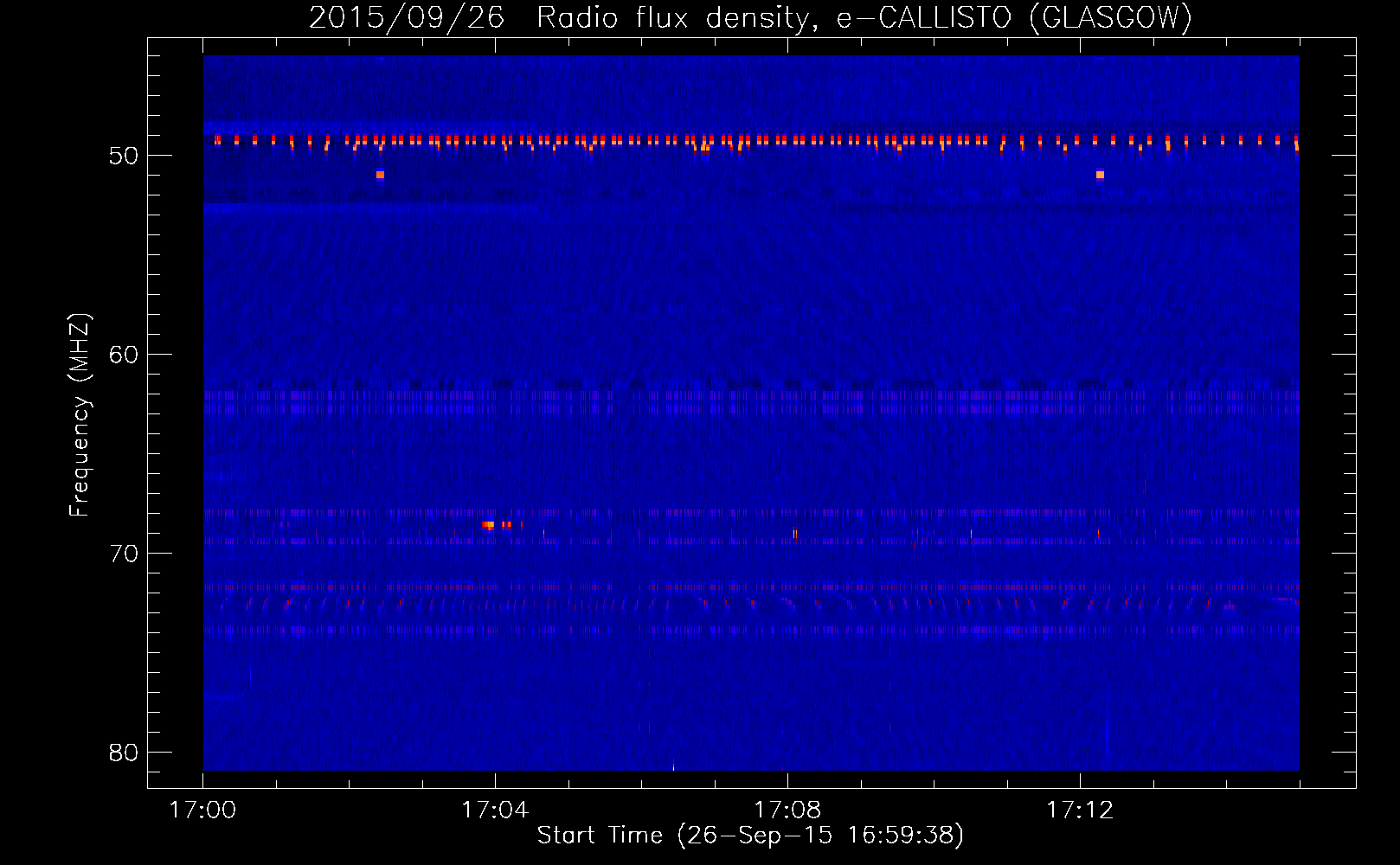The width and height of the screenshot is (1400, 865).
Task: Click the '17:04' time tick label
Action: [x=495, y=811]
